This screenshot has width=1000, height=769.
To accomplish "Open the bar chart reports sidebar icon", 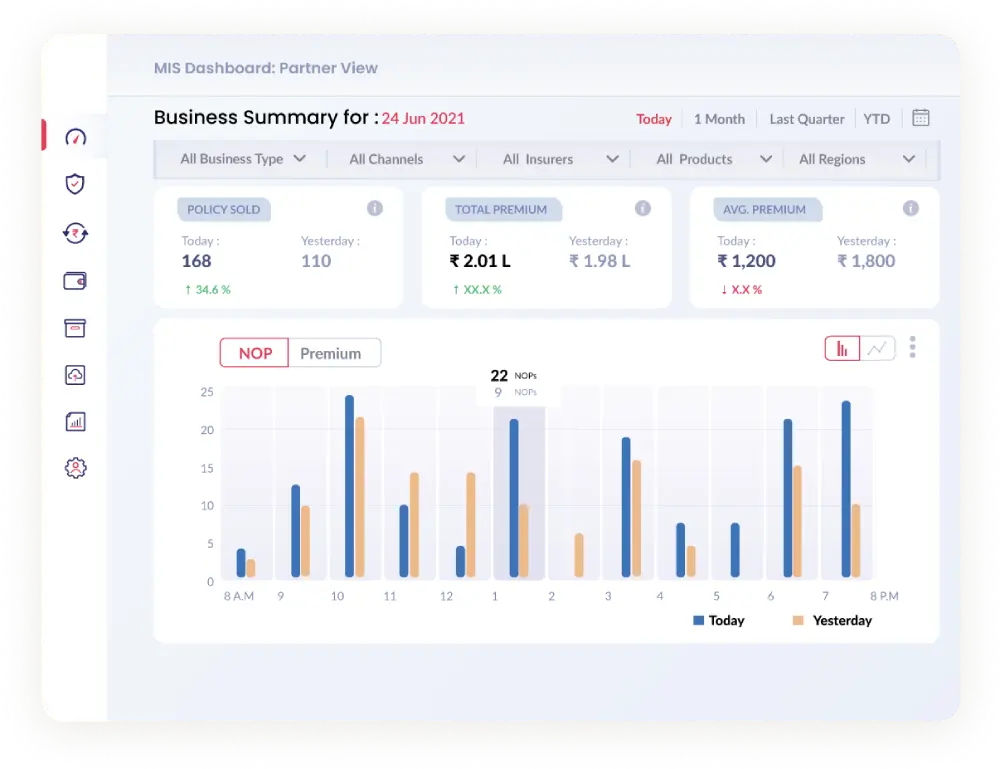I will click(x=75, y=421).
